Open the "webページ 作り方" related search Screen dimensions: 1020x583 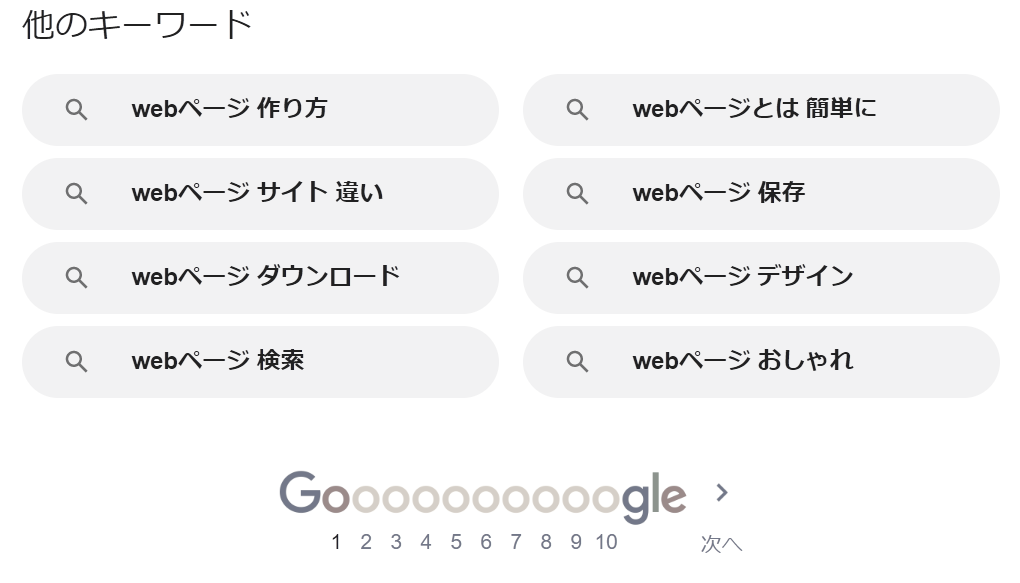point(229,109)
